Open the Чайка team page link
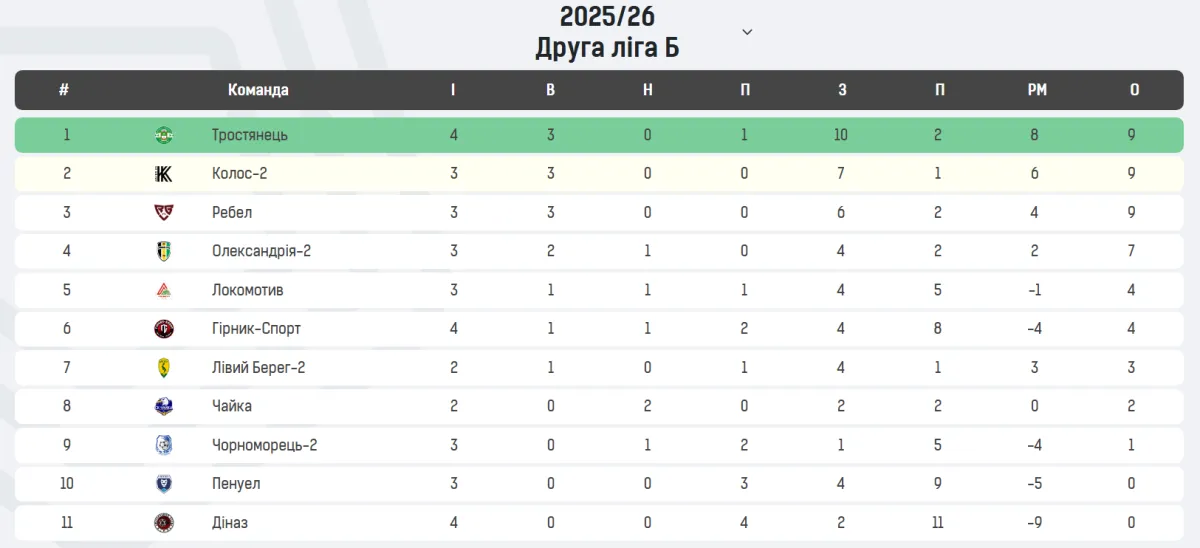Viewport: 1200px width, 548px height. coord(232,406)
